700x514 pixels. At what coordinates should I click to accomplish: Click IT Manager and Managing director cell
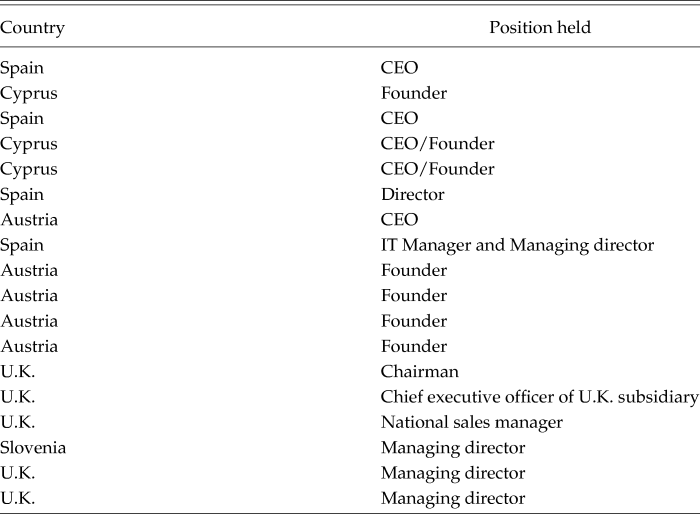[x=517, y=245]
